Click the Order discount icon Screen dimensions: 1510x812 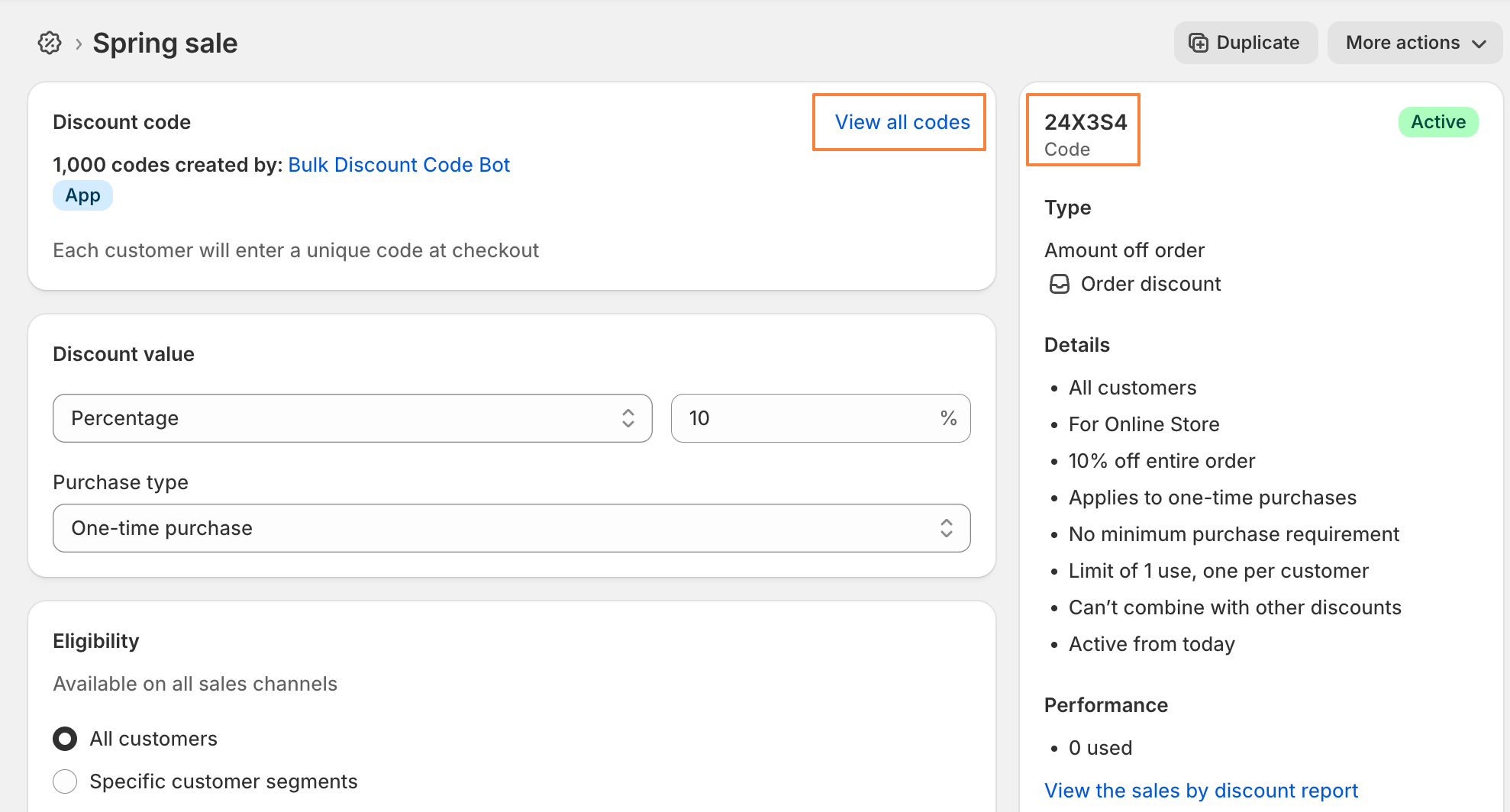click(x=1060, y=285)
